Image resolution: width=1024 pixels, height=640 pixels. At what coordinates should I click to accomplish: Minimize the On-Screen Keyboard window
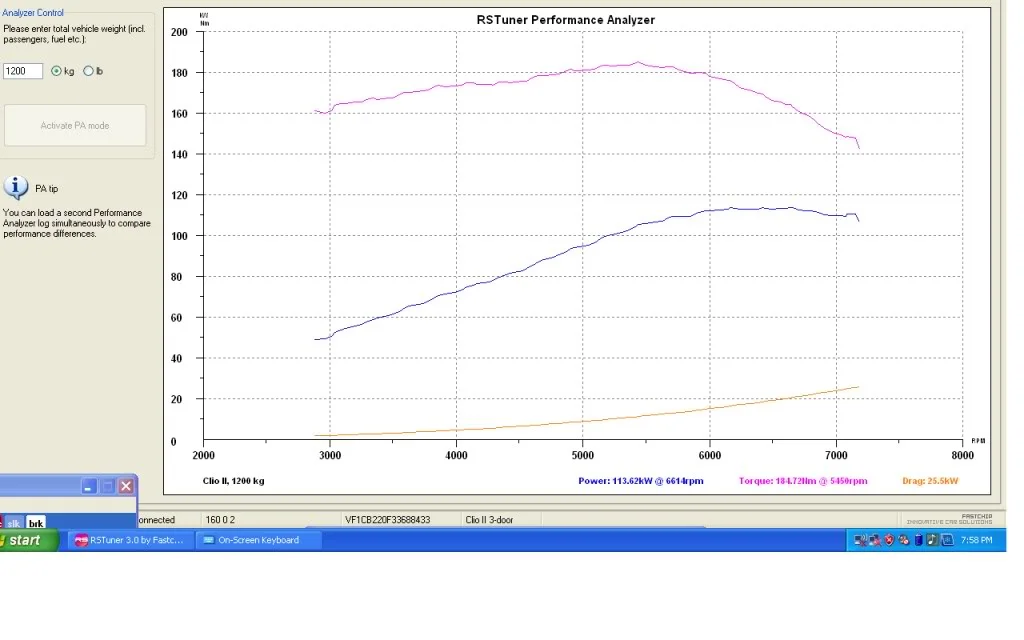tap(89, 486)
